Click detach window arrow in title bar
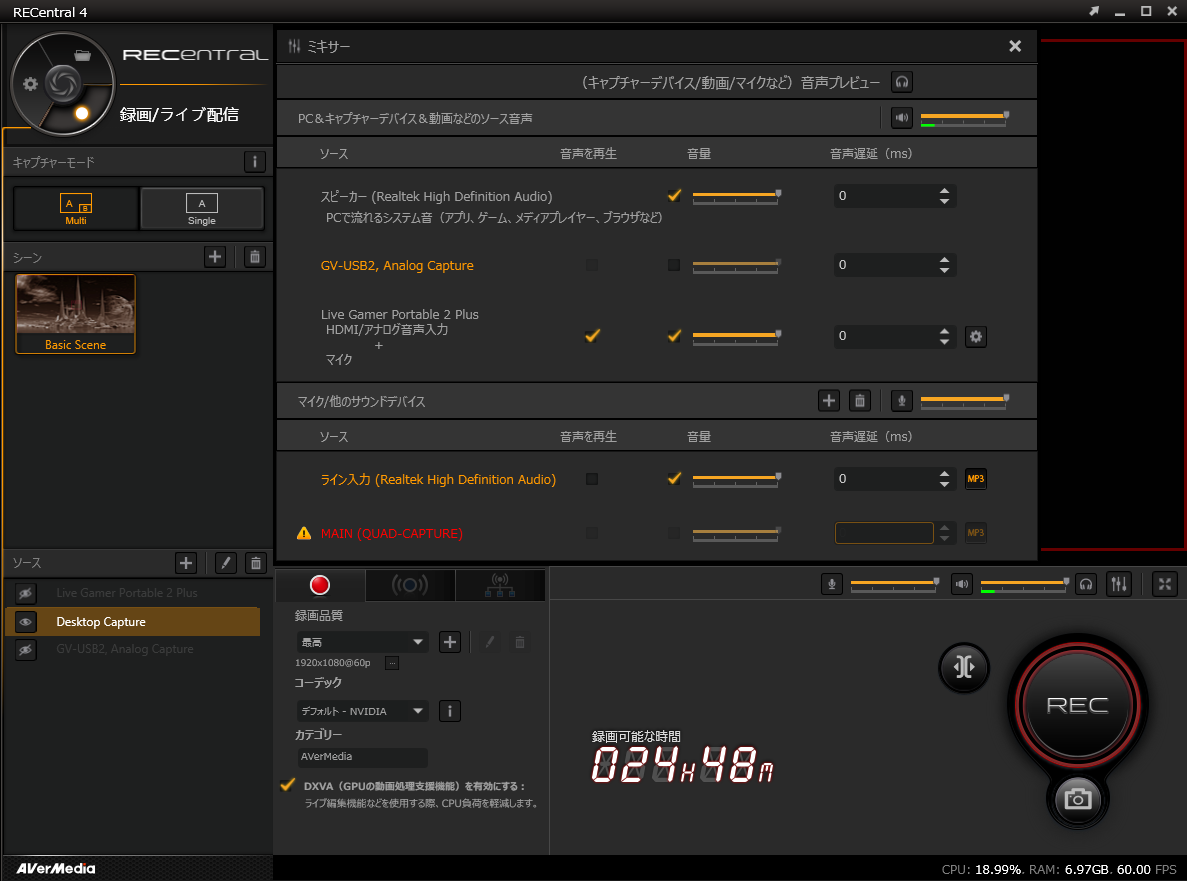 click(x=1094, y=11)
